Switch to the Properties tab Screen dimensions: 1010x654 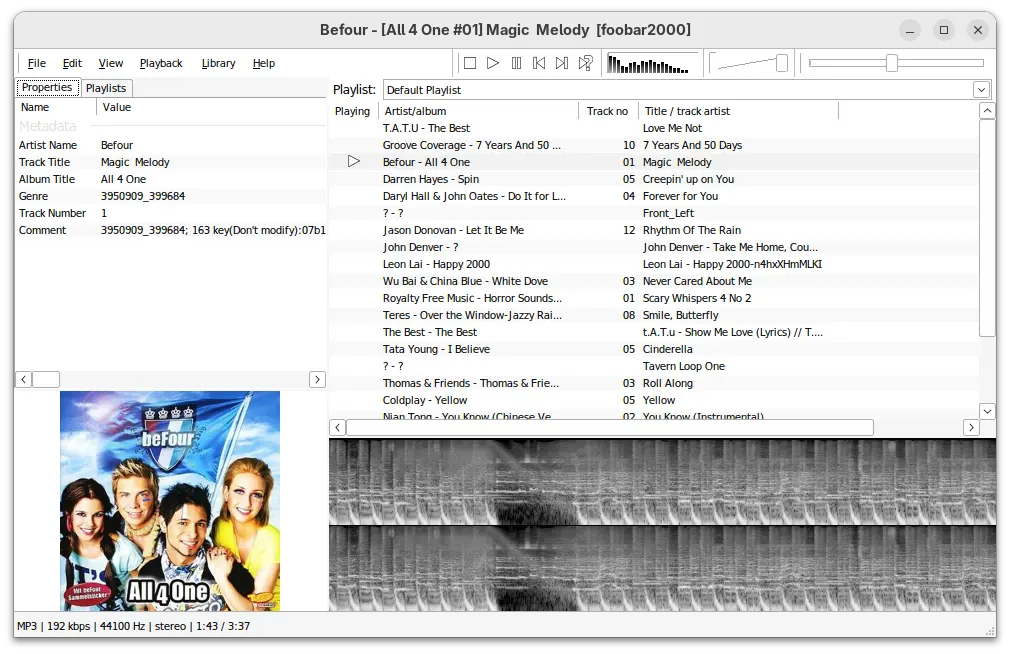pyautogui.click(x=47, y=88)
